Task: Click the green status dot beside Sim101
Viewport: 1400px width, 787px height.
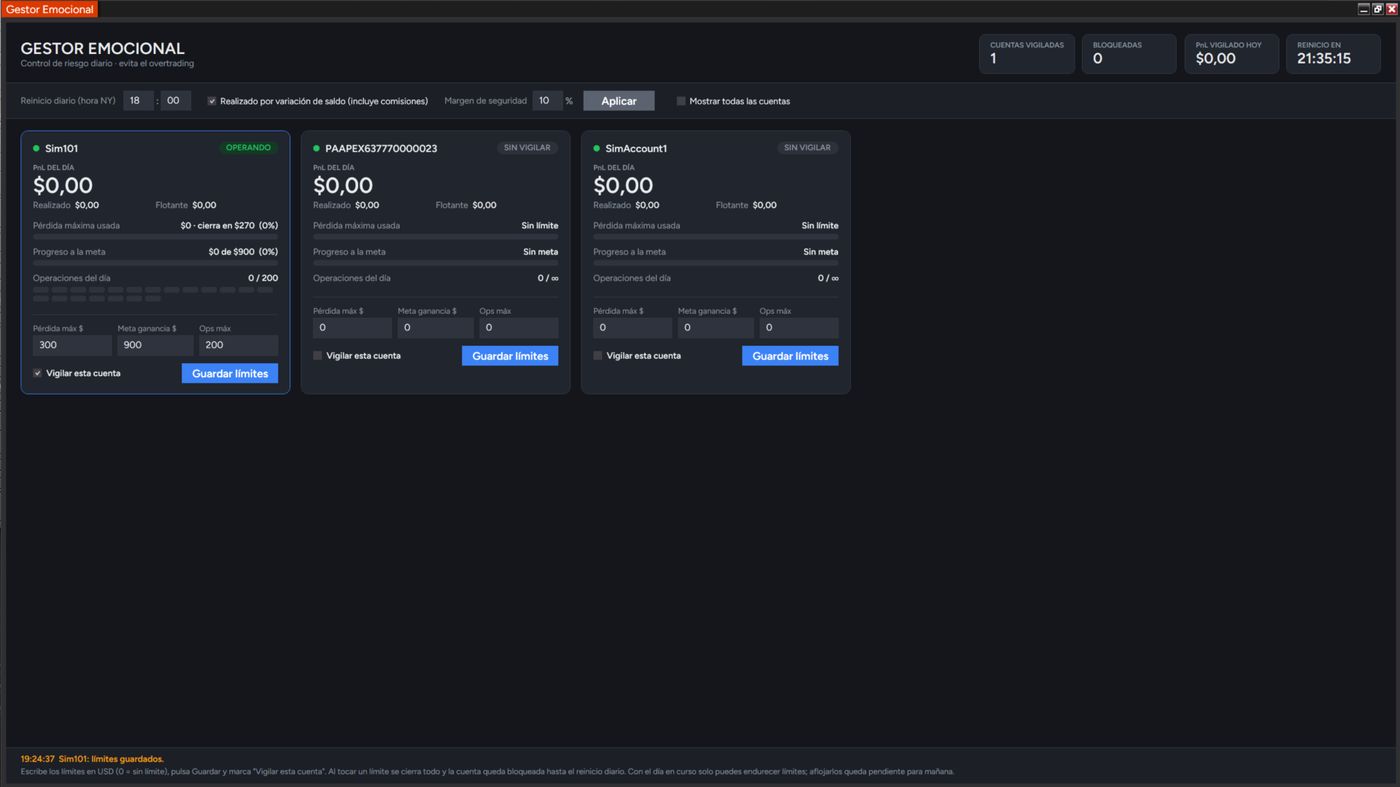Action: click(x=36, y=148)
